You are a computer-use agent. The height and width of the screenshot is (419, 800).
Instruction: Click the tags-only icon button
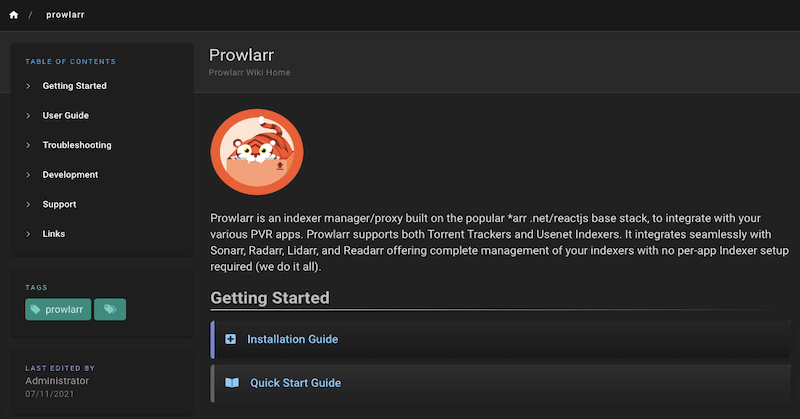(110, 310)
